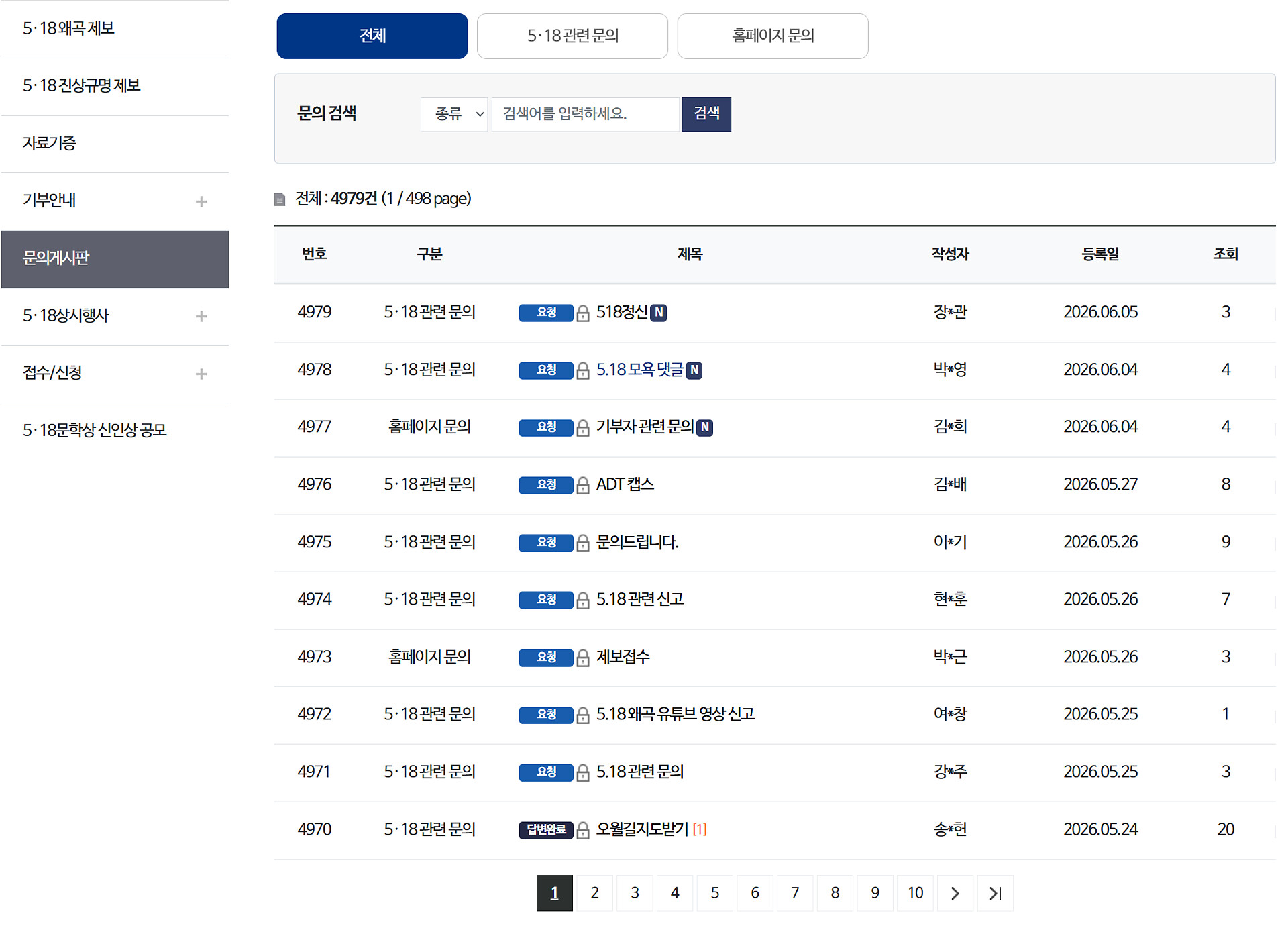Screen dimensions: 1288x940
Task: Open 문의게시판 sidebar menu
Action: click(x=115, y=259)
